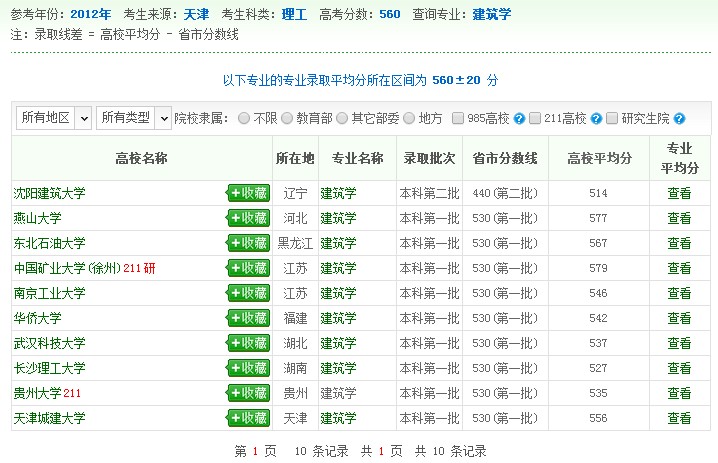Click 武汉科技大学 name link
This screenshot has width=718, height=463.
[49, 343]
